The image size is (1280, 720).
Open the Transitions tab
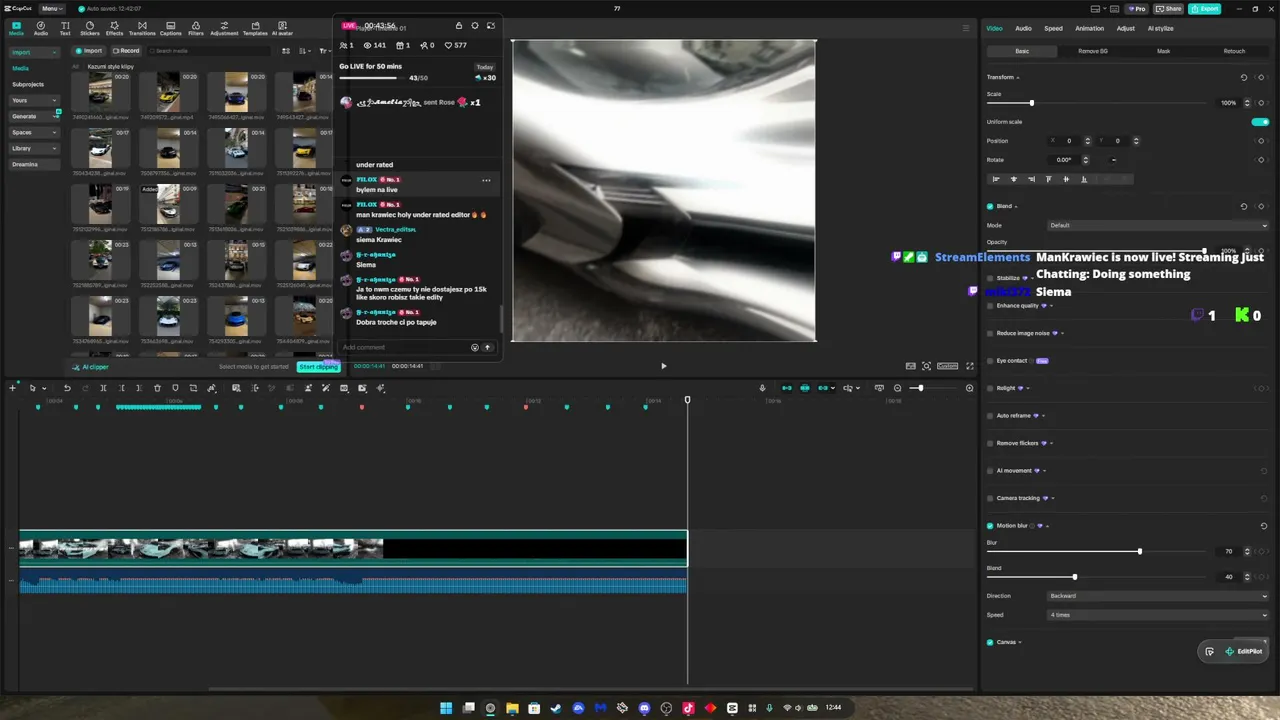tap(142, 28)
